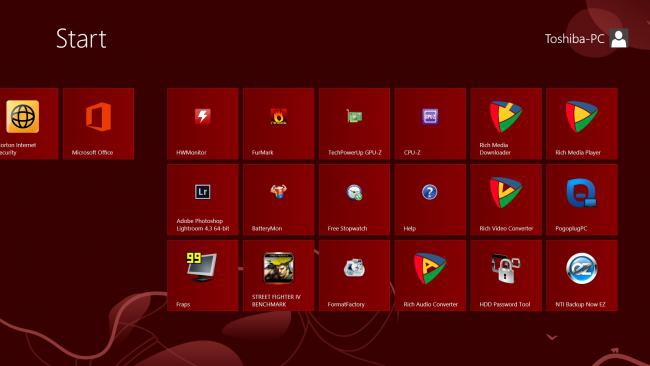
Task: Click the Toshiba-PC account name
Action: (575, 39)
